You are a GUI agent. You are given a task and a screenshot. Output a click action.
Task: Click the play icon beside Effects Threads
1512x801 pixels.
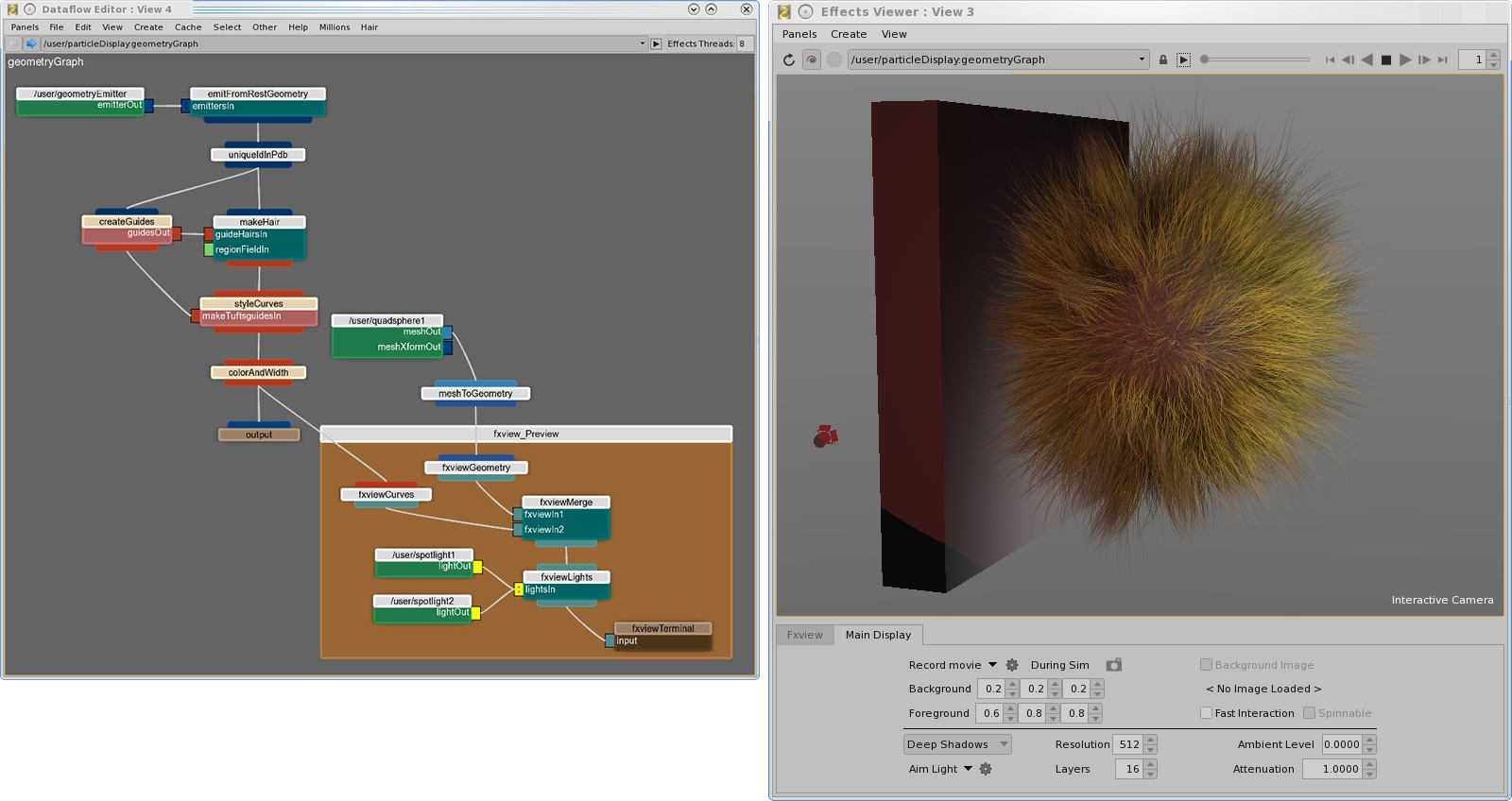click(x=656, y=43)
